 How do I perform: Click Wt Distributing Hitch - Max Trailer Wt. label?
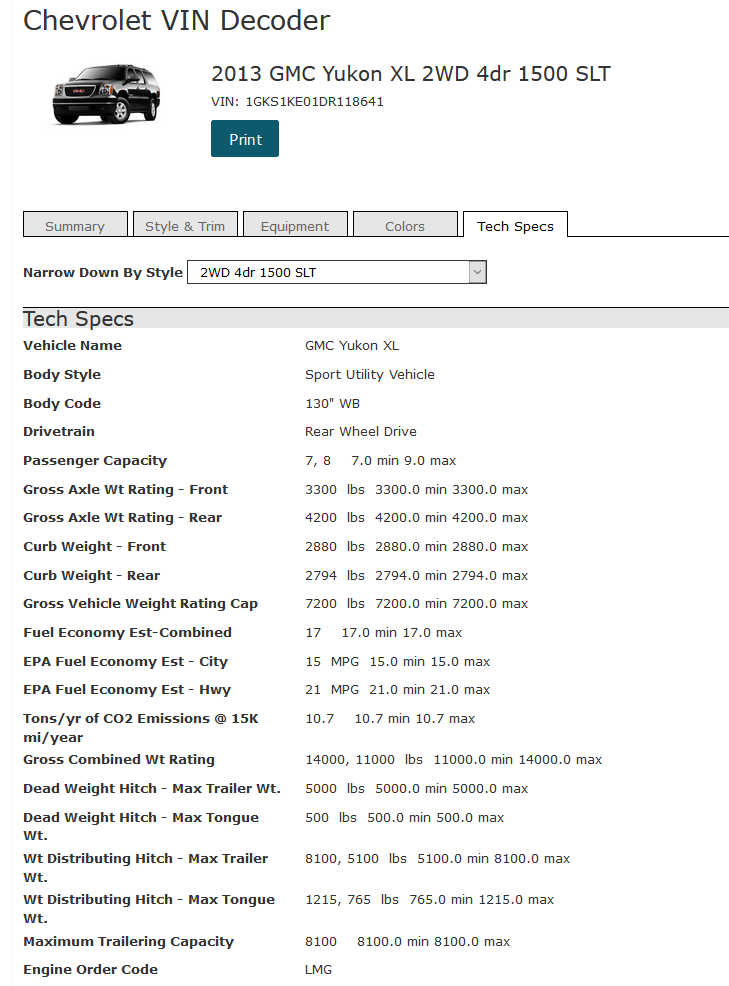146,868
